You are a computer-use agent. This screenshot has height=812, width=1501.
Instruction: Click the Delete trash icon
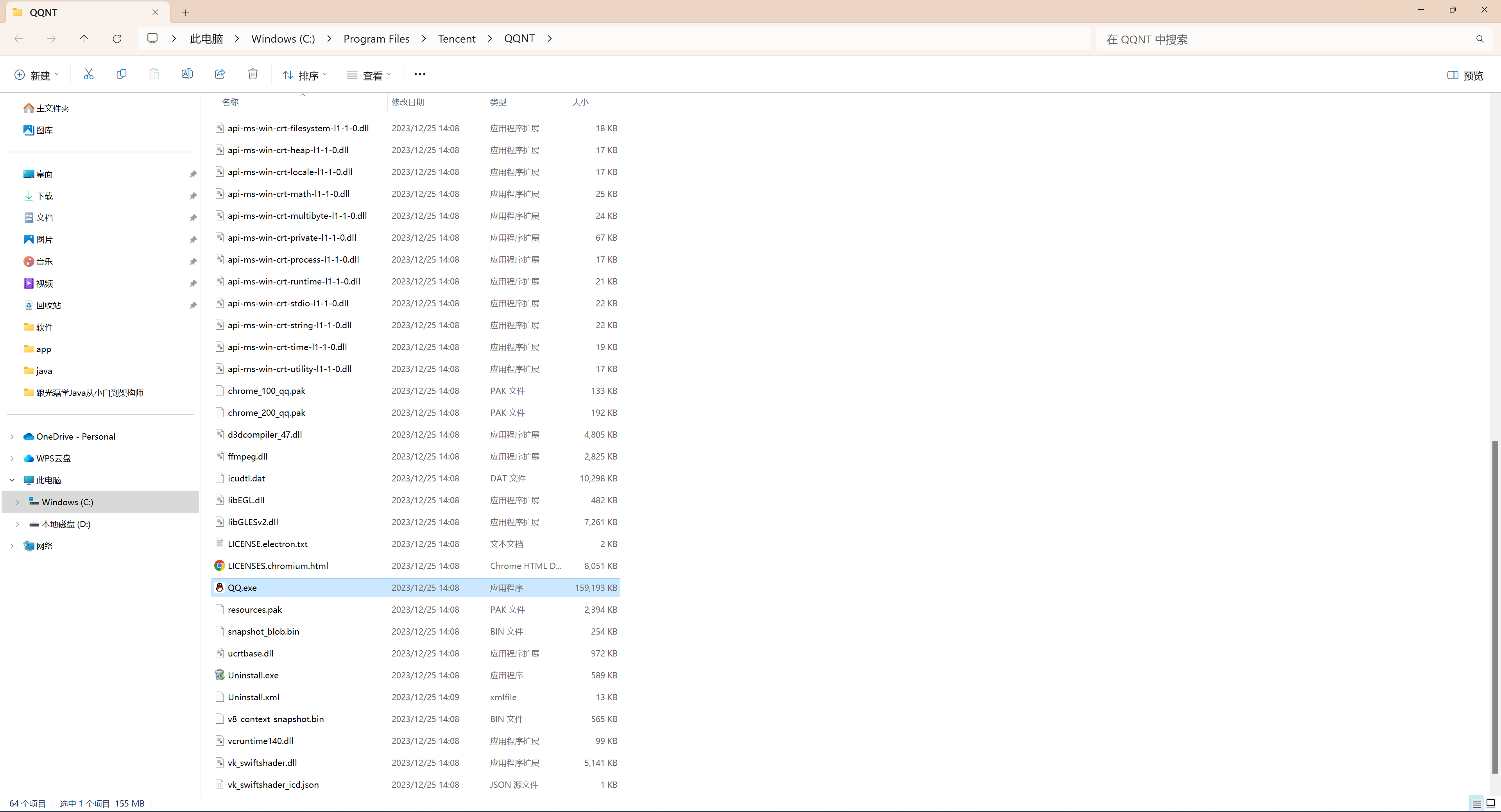[x=253, y=74]
